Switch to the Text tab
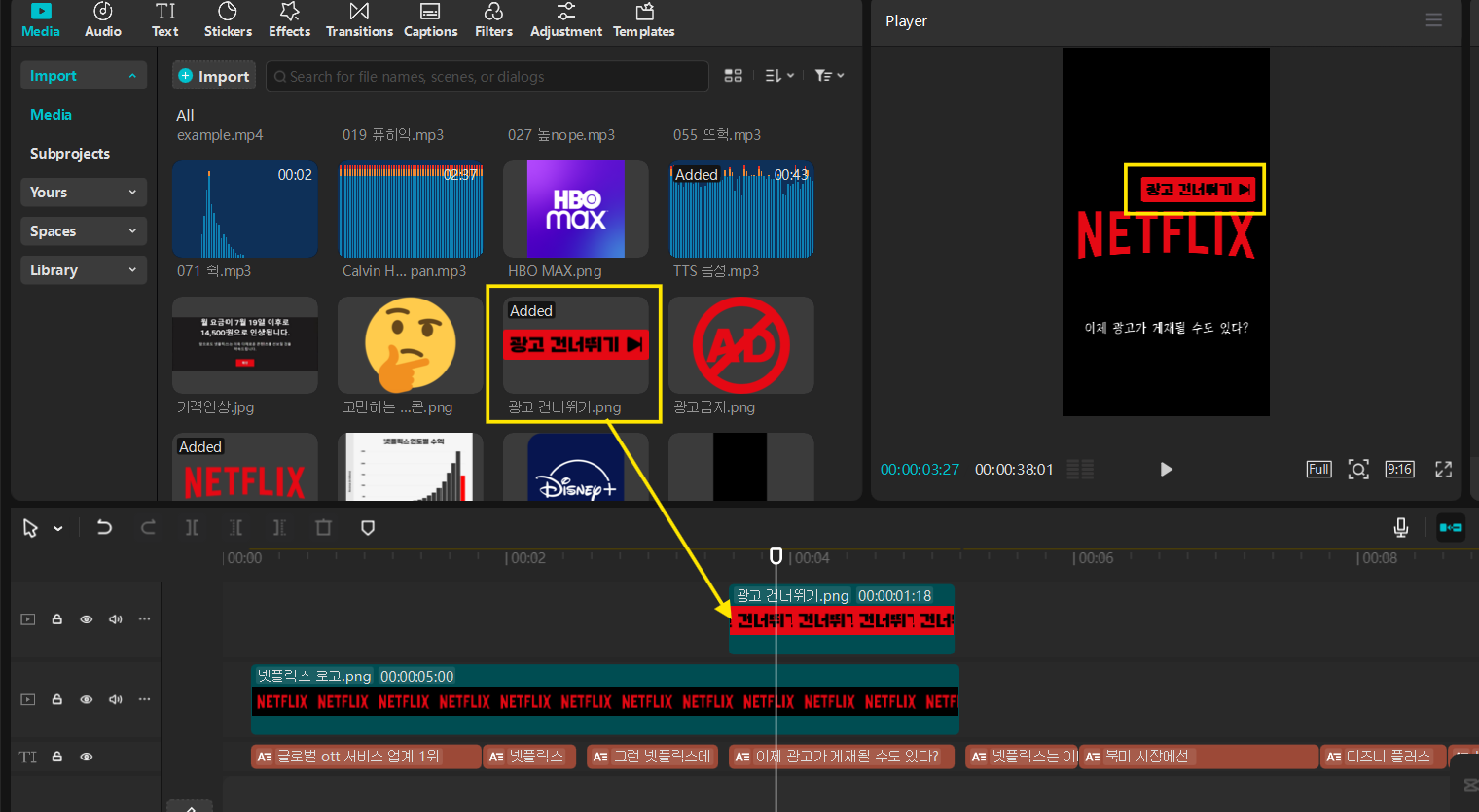Screen dimensions: 1479x812 [165, 20]
